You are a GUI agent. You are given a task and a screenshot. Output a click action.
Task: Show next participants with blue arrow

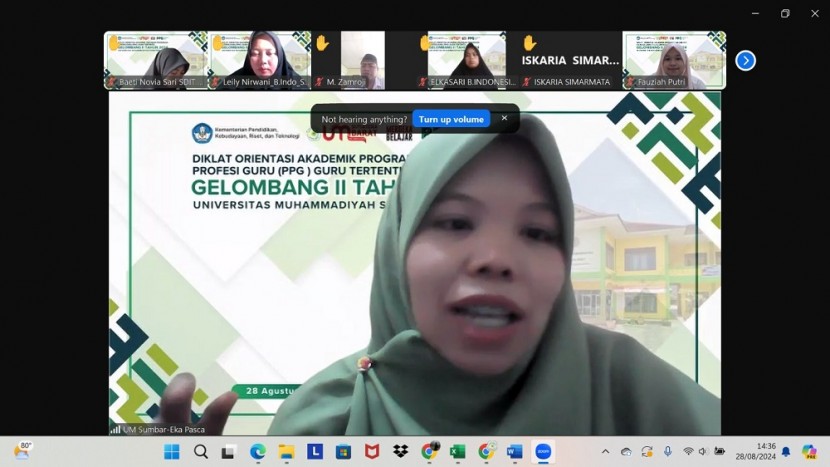pos(745,60)
